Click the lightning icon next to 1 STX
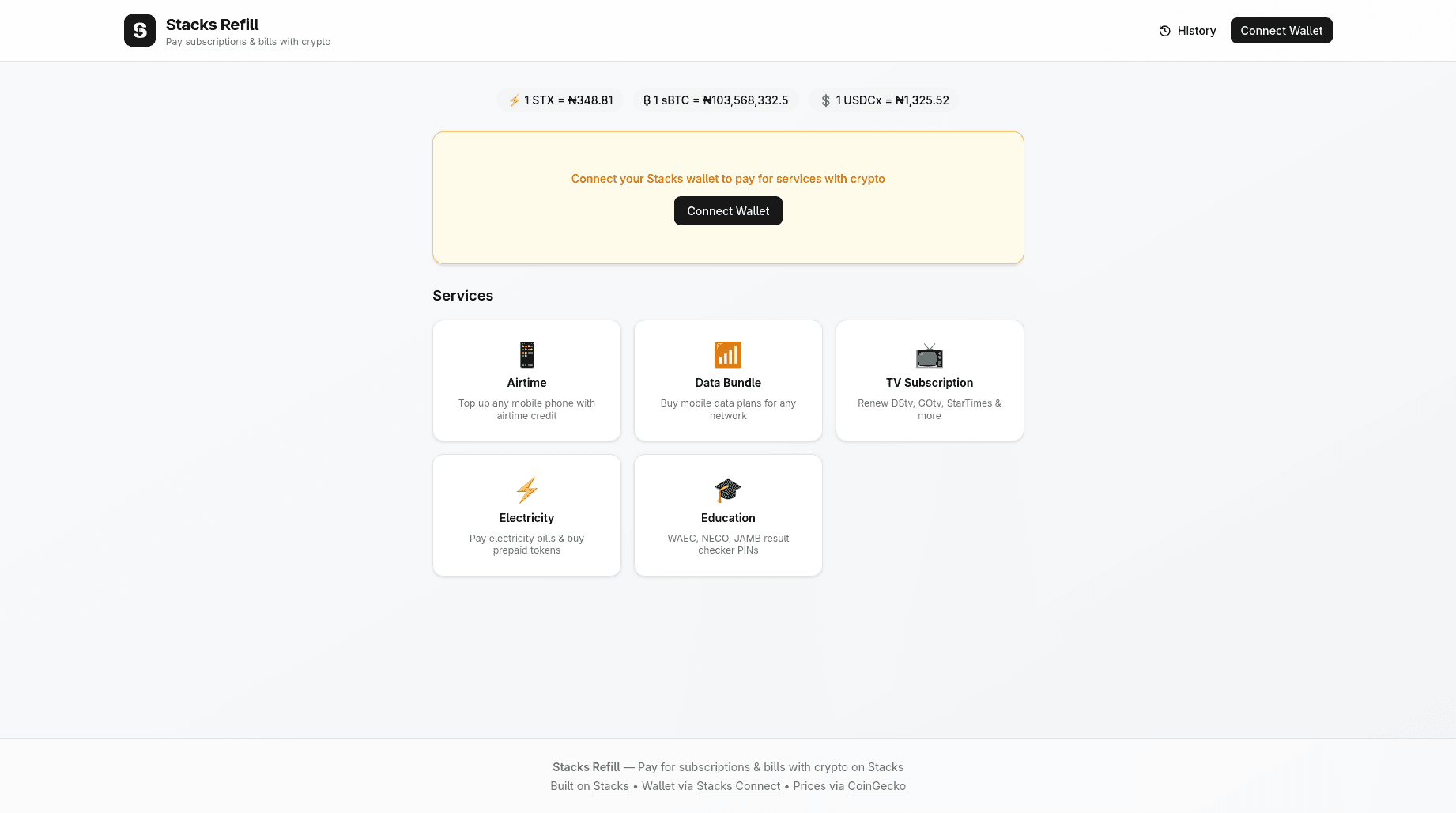 [x=514, y=100]
